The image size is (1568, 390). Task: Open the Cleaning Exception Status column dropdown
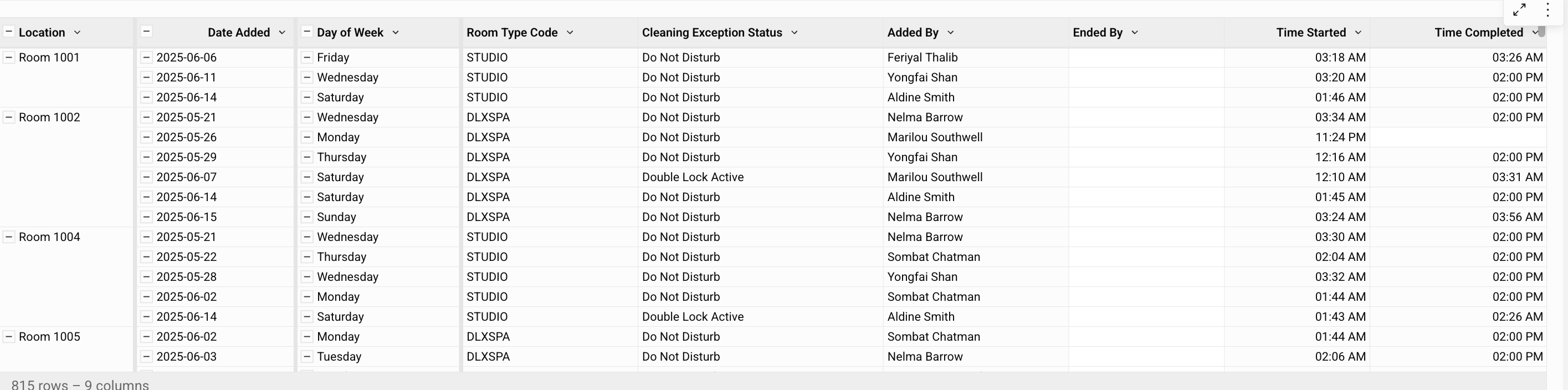click(795, 32)
